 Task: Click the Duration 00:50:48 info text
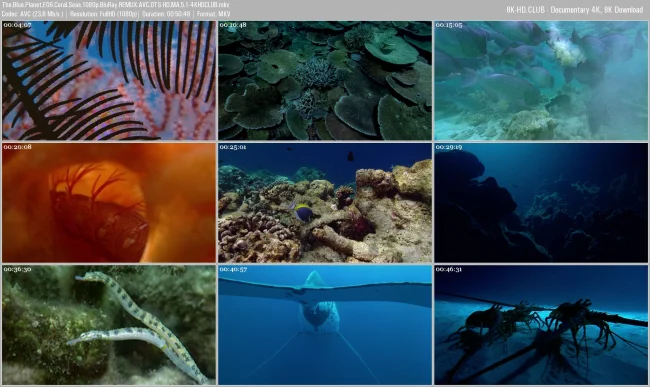point(166,14)
